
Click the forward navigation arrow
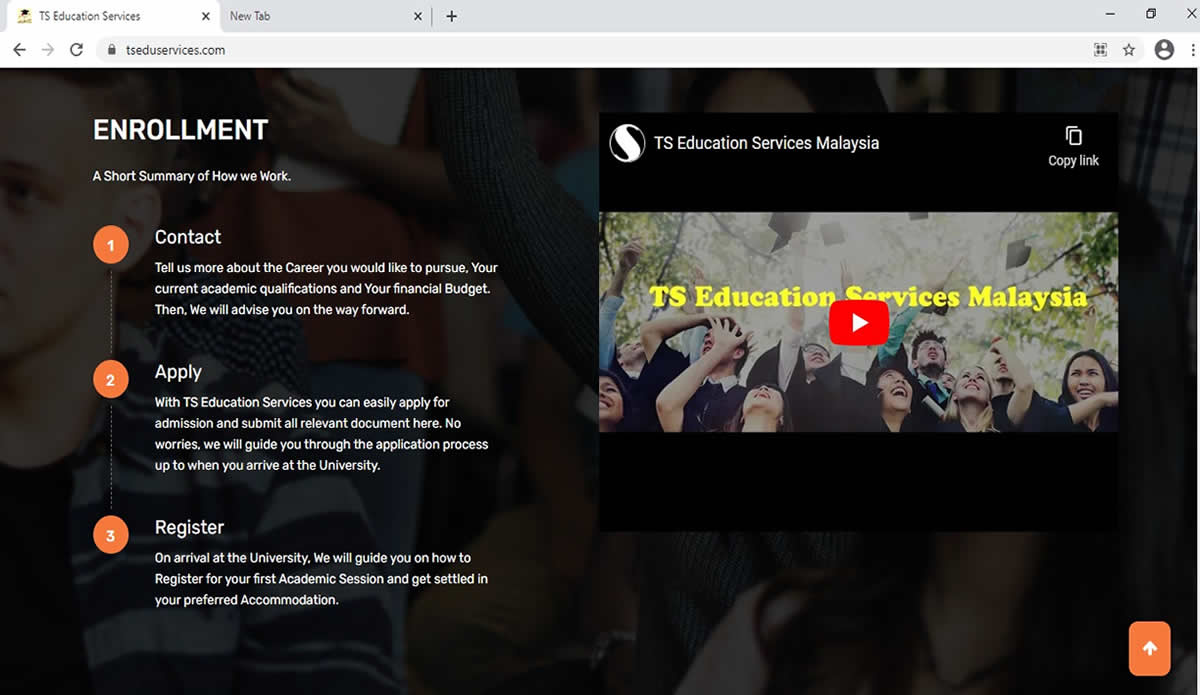47,49
